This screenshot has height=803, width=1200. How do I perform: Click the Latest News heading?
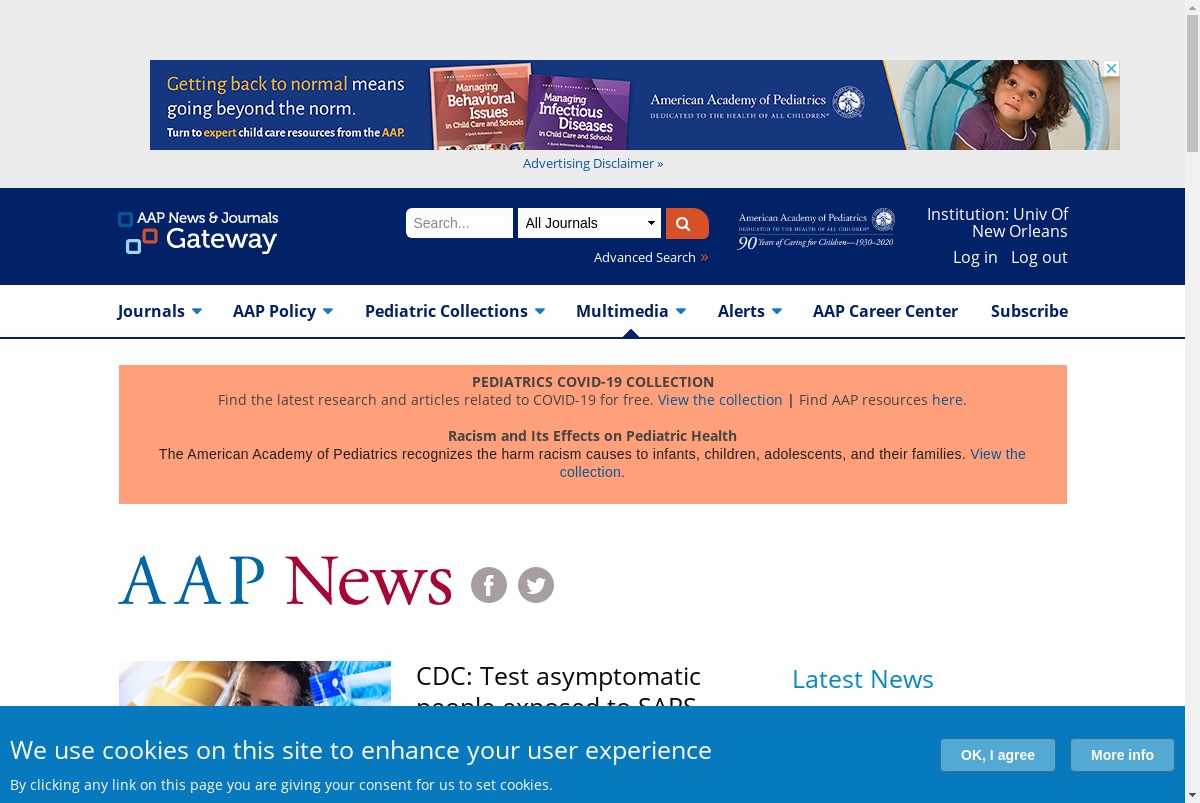coord(863,679)
